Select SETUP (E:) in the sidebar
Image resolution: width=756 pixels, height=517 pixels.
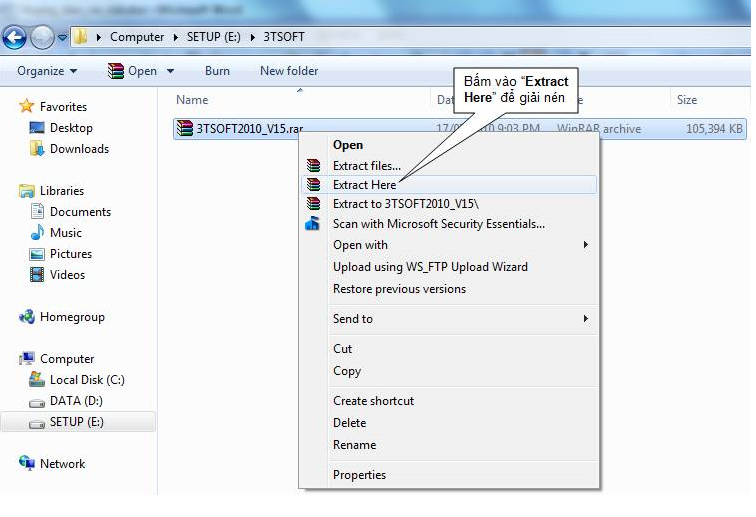[x=77, y=422]
